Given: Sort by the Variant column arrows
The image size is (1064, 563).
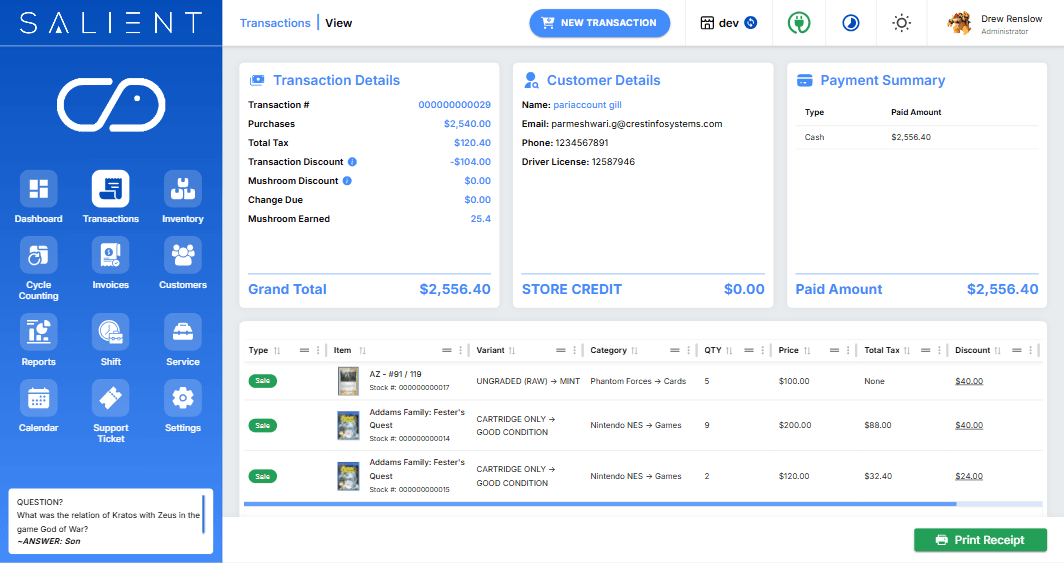Looking at the screenshot, I should pos(512,351).
